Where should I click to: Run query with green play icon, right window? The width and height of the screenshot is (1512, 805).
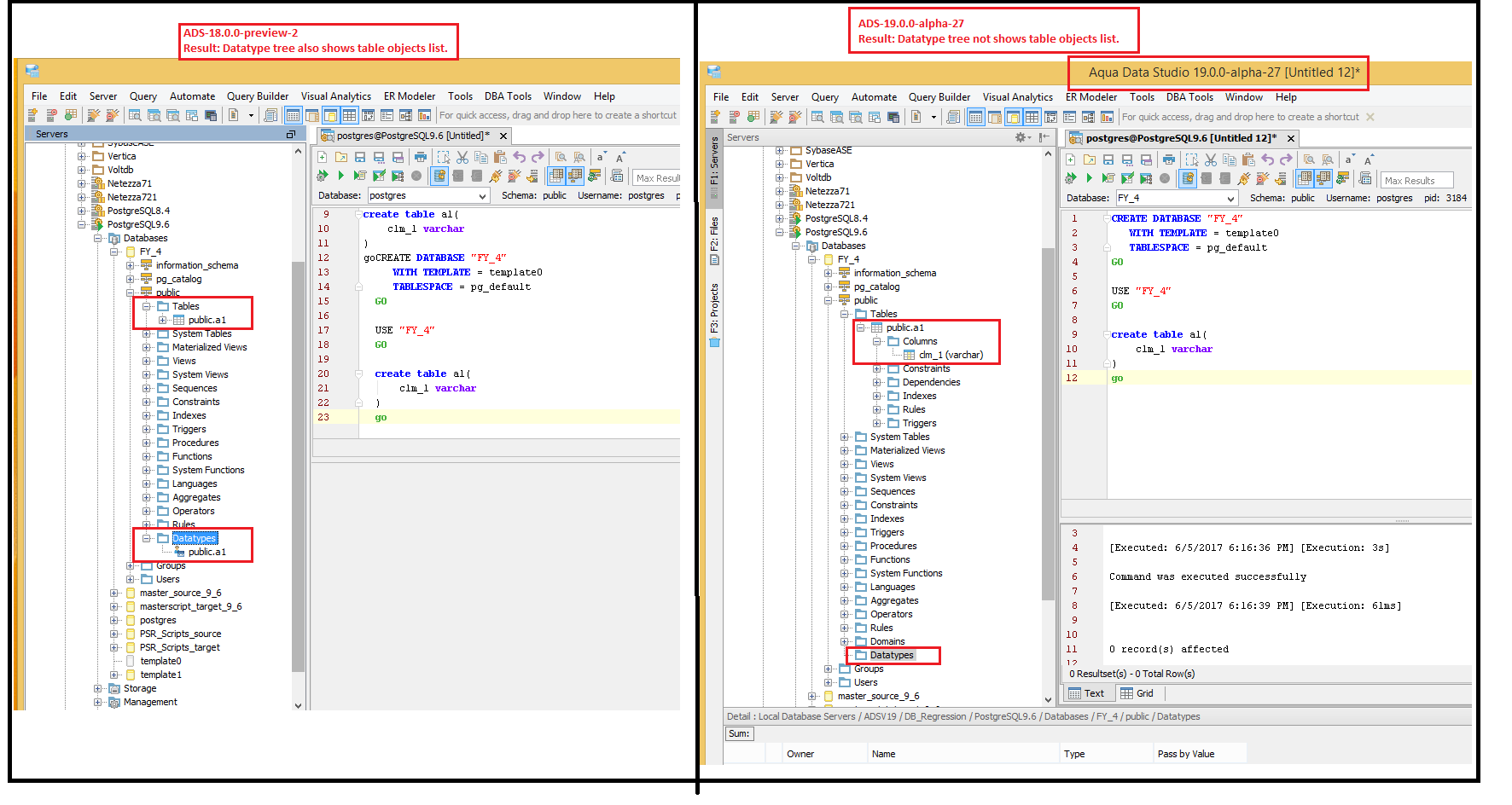pyautogui.click(x=1089, y=178)
